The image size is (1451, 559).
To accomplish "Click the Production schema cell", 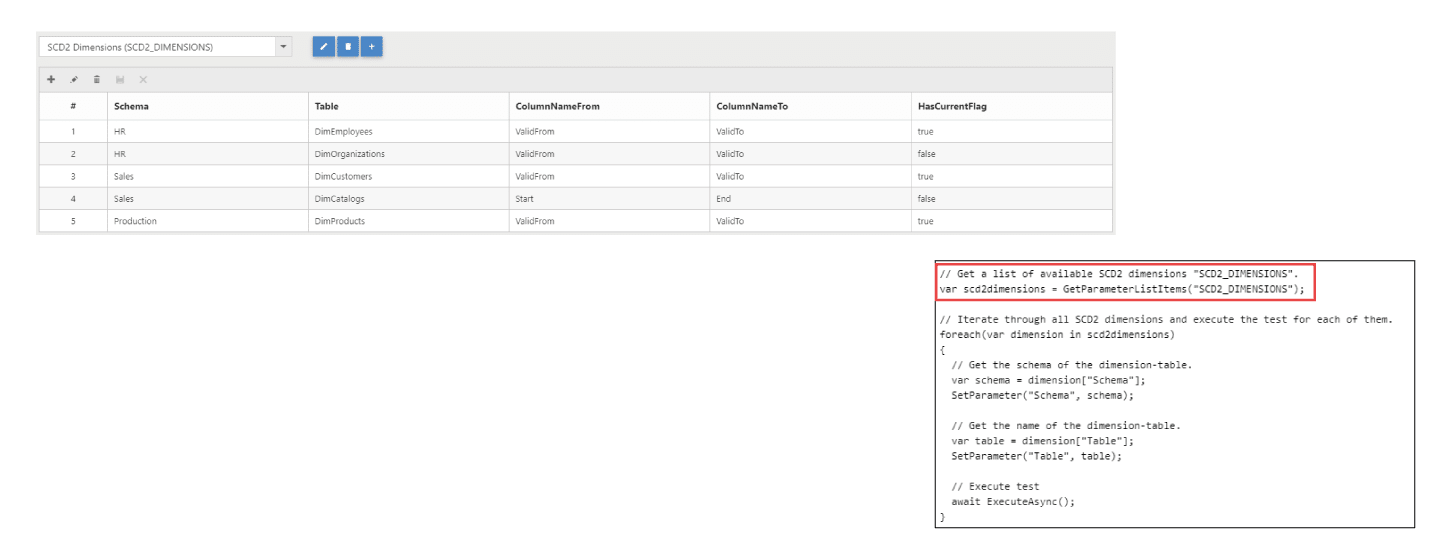I will (x=208, y=221).
